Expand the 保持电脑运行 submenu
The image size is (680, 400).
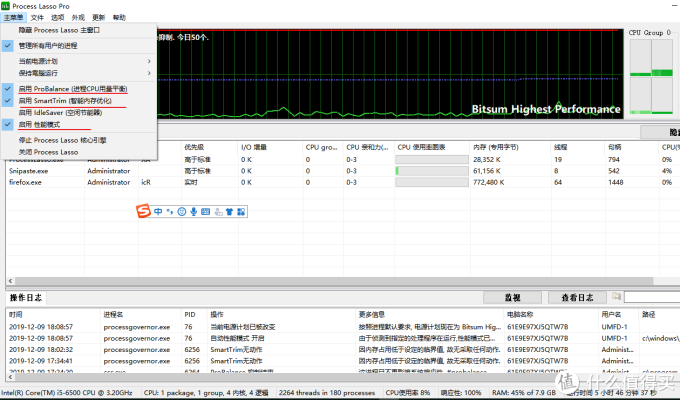pos(78,73)
